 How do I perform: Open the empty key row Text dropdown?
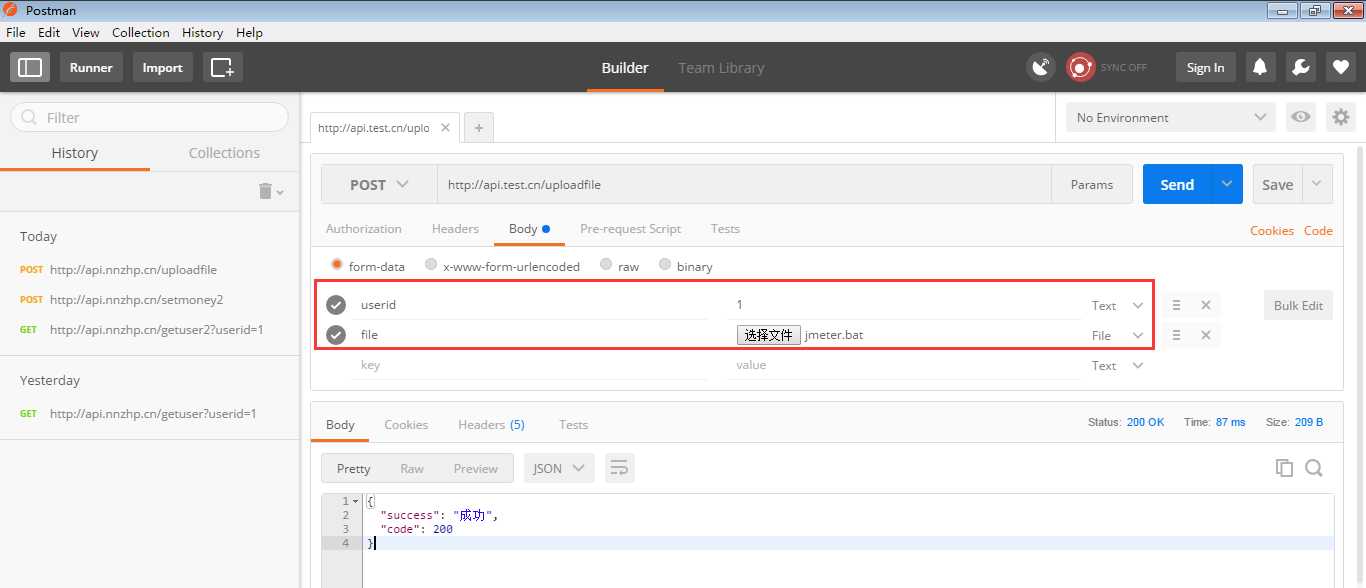[1117, 365]
